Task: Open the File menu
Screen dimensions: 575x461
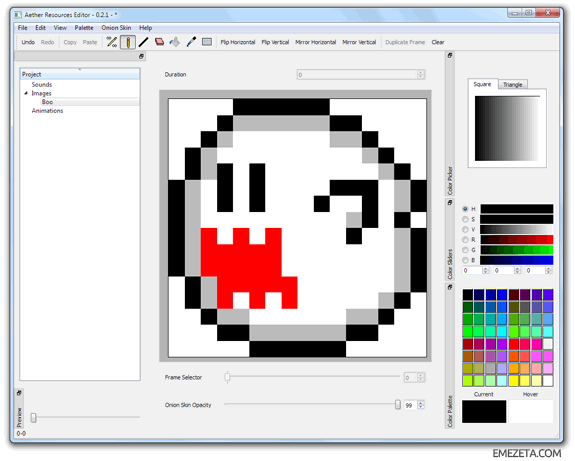Action: (x=23, y=28)
